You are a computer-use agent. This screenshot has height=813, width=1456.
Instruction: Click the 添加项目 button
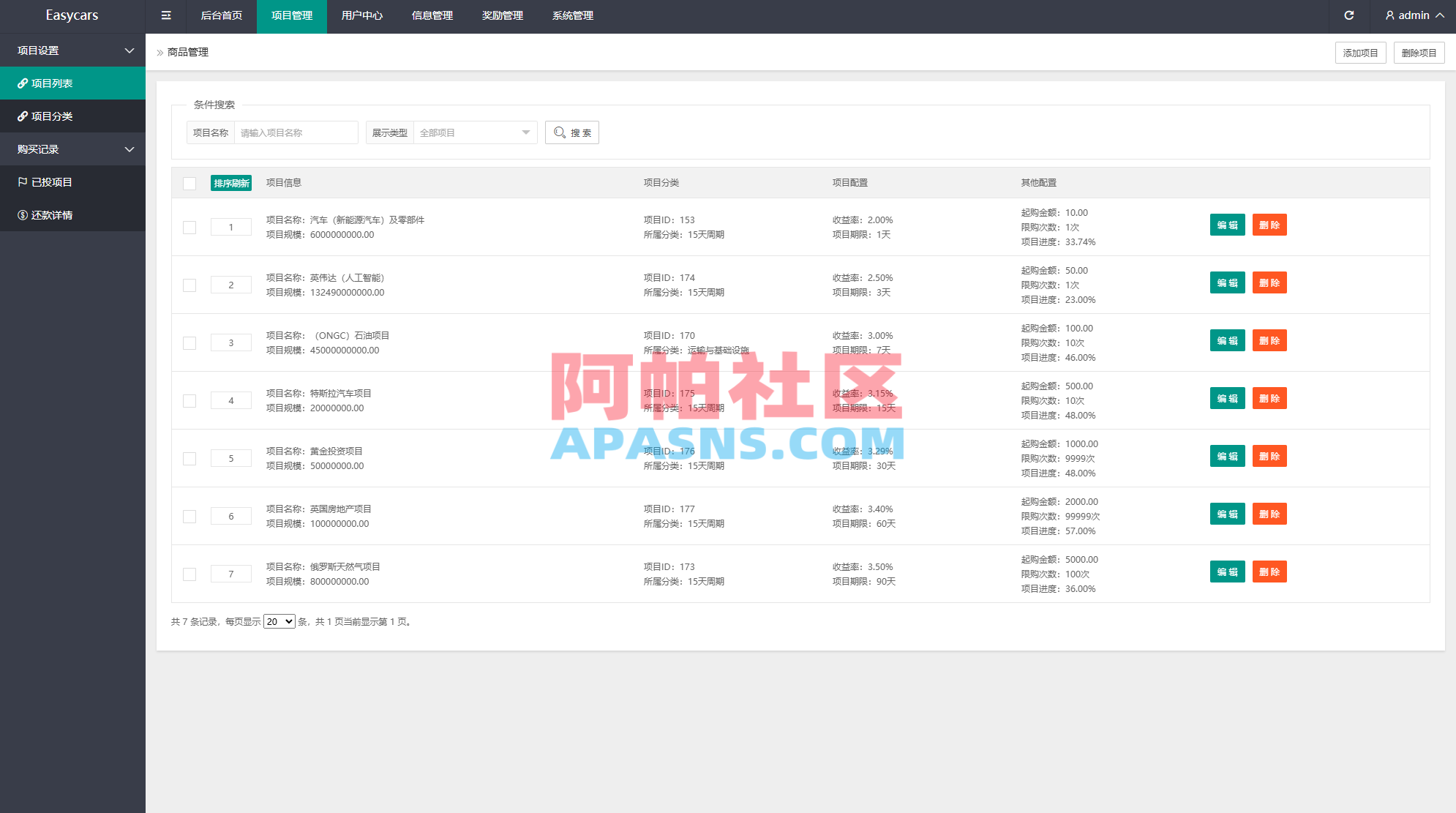[x=1360, y=52]
